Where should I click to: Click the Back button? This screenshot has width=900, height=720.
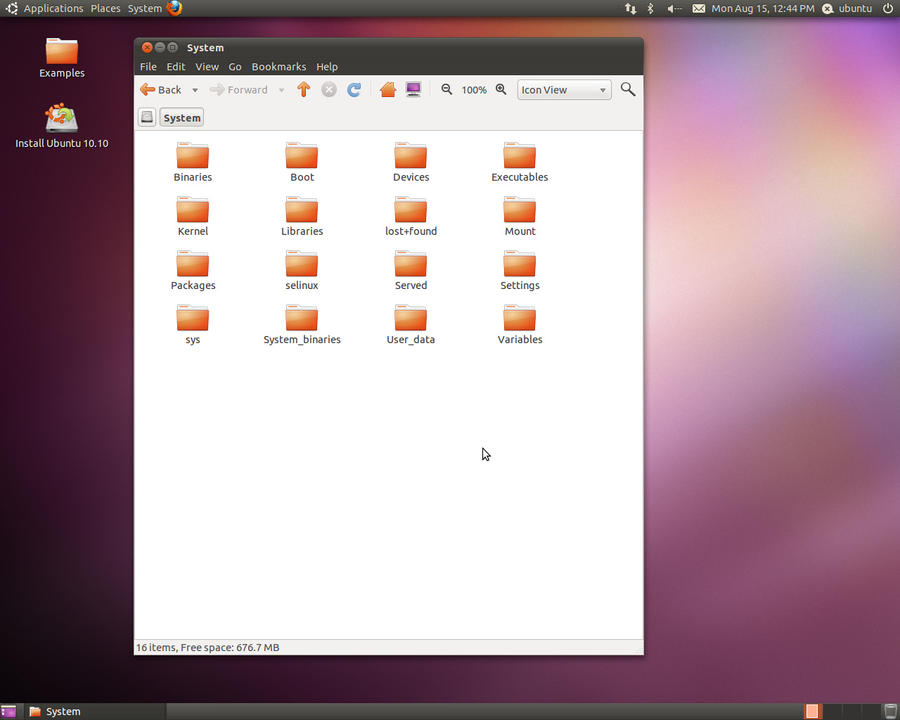(x=161, y=90)
